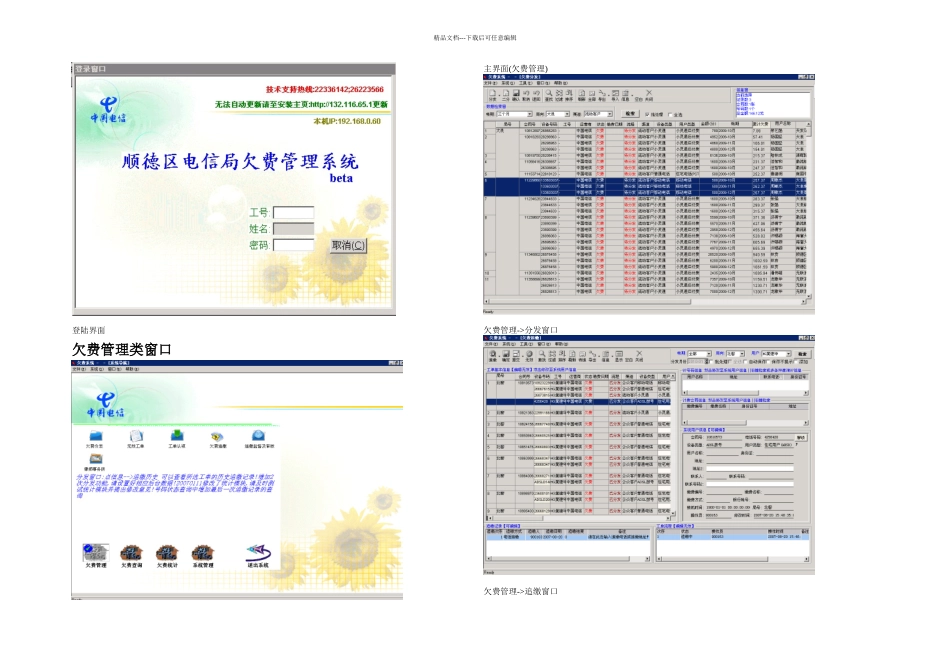Click 取消 undo toolbar icon in main window
Image resolution: width=950 pixels, height=672 pixels.
[526, 95]
